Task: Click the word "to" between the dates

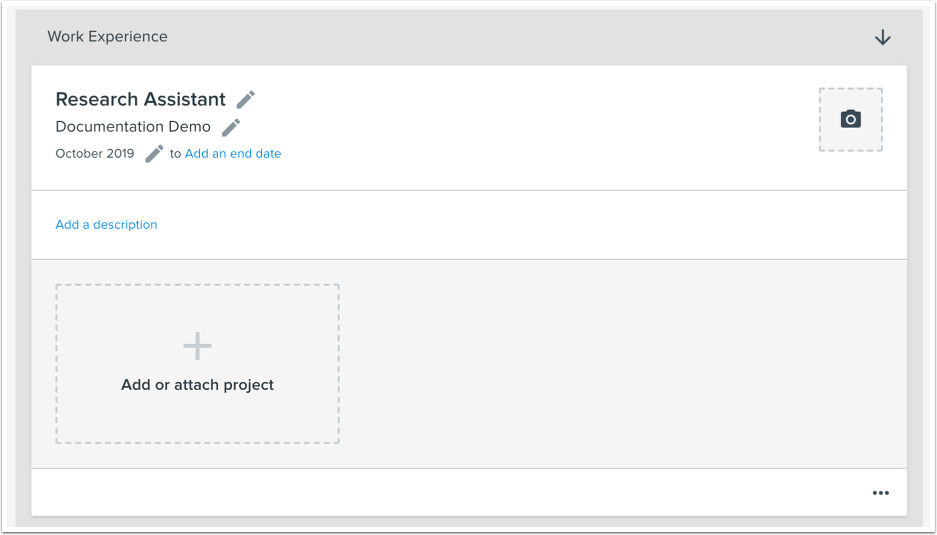Action: tap(175, 154)
